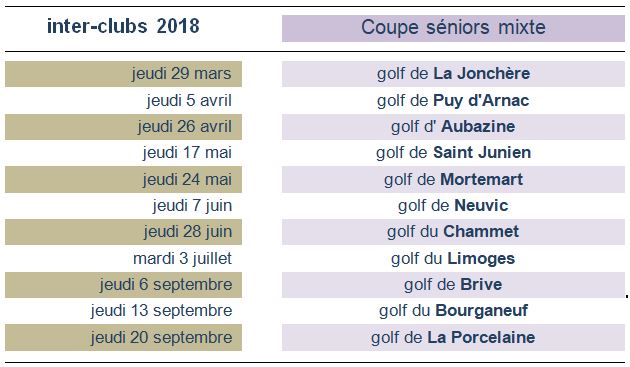Screen dimensions: 630x367
Task: Click the 'jeudi 29 mars' date cell
Action: click(123, 74)
